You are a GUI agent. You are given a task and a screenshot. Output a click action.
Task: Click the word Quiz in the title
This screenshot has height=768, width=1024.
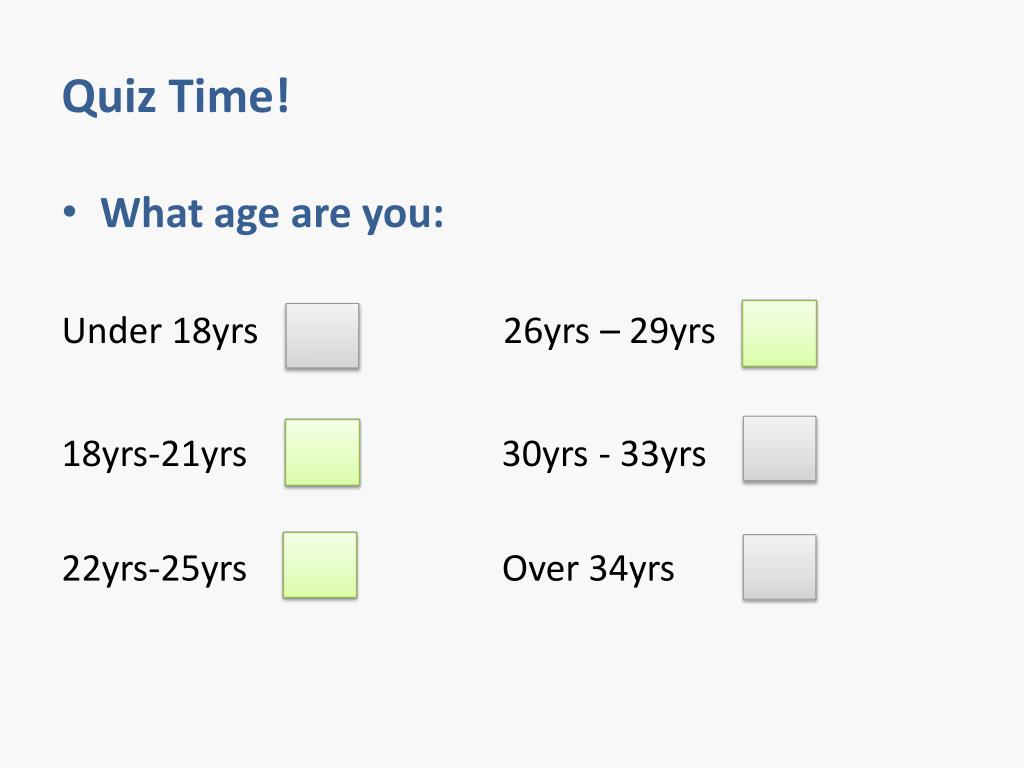[109, 97]
